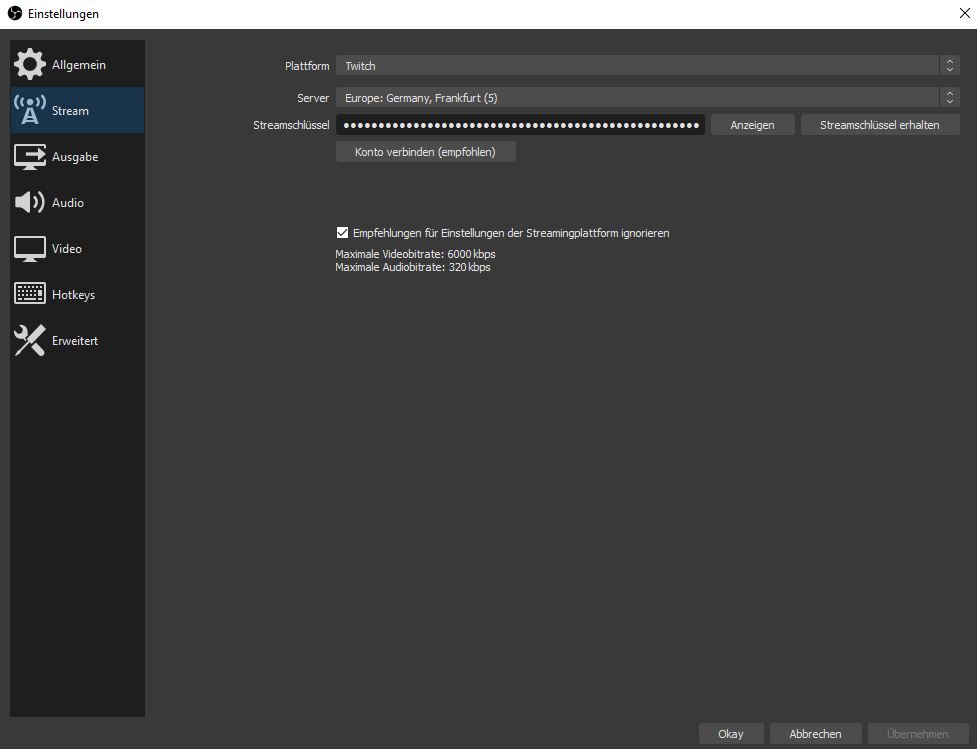Viewport: 977px width, 749px height.
Task: Select the Video monitor icon
Action: pos(30,249)
